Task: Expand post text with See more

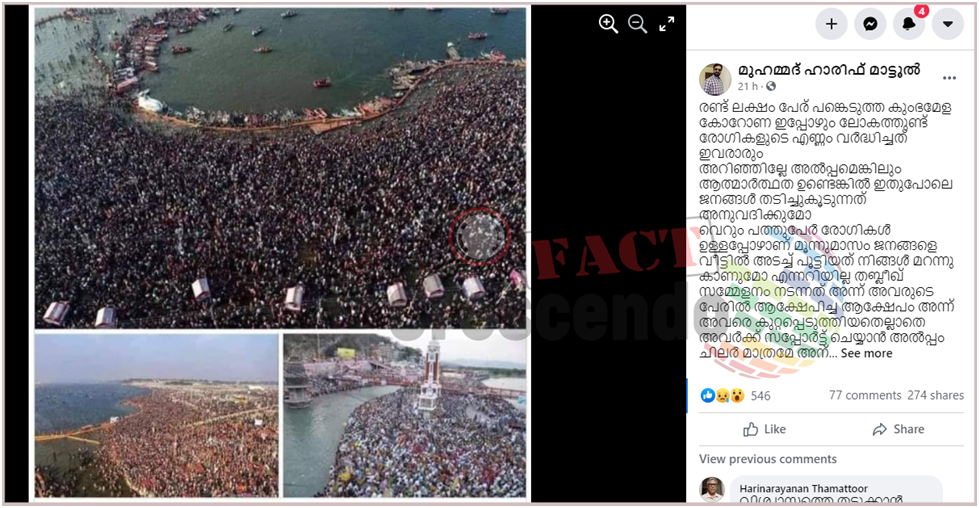Action: [x=866, y=353]
